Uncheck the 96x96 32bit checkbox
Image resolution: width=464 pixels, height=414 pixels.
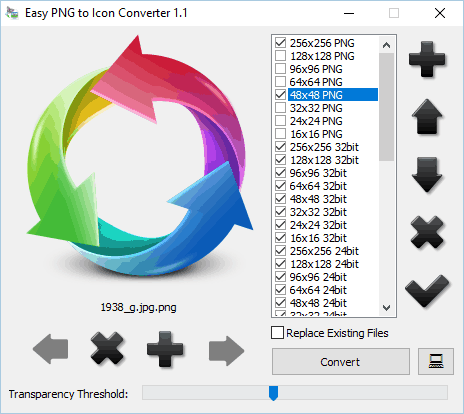click(x=281, y=173)
